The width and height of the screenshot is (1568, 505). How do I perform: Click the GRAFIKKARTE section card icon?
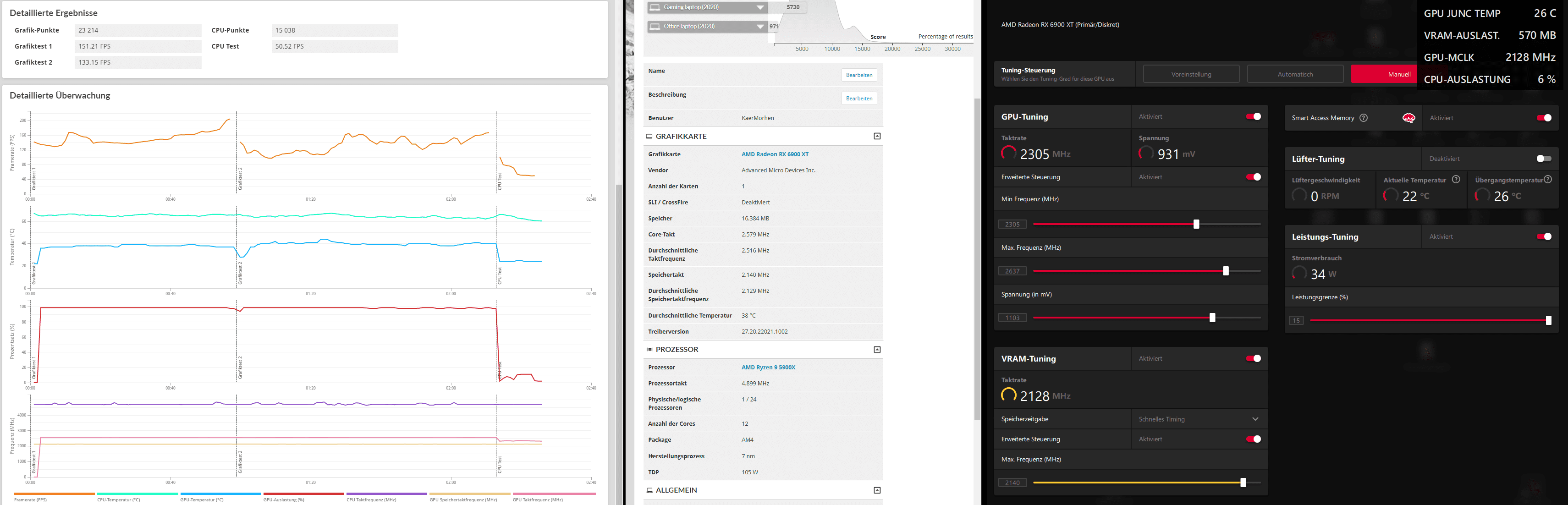[649, 136]
